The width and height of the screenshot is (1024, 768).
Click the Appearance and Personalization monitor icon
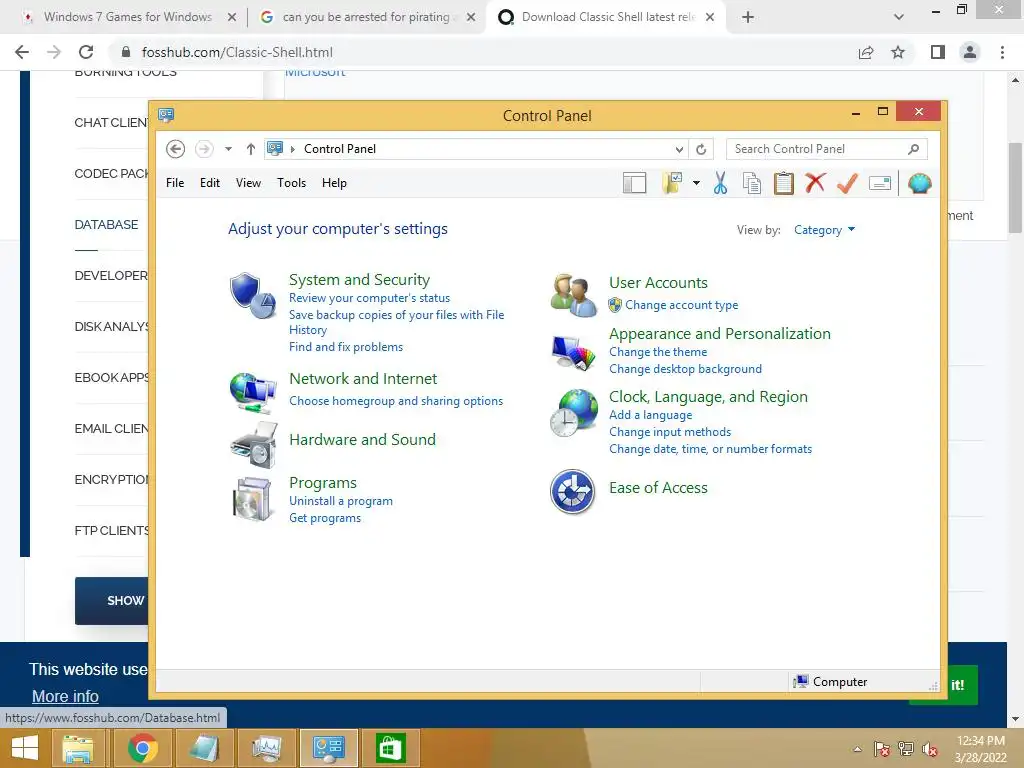tap(573, 353)
